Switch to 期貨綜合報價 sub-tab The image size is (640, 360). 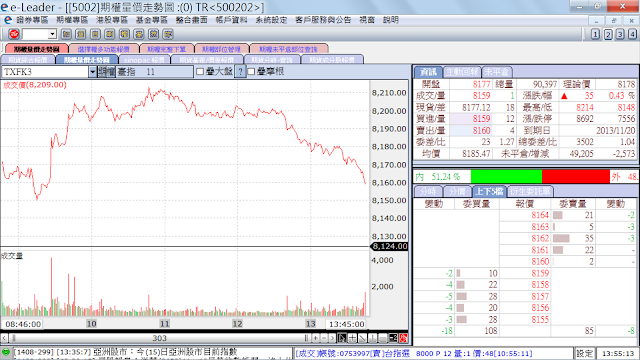[x=28, y=60]
